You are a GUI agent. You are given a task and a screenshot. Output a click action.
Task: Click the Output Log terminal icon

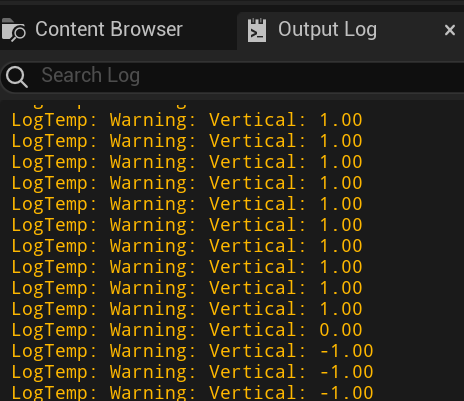pos(257,30)
